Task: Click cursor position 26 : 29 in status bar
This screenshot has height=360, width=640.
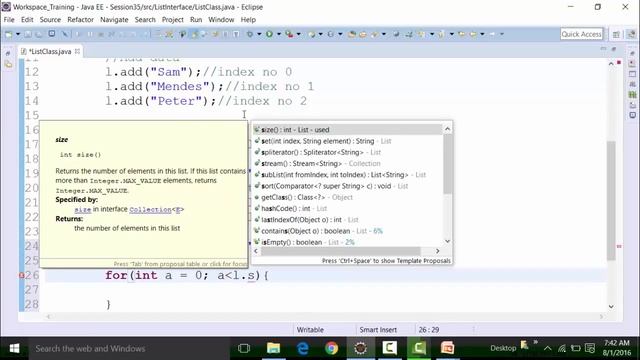Action: click(429, 330)
